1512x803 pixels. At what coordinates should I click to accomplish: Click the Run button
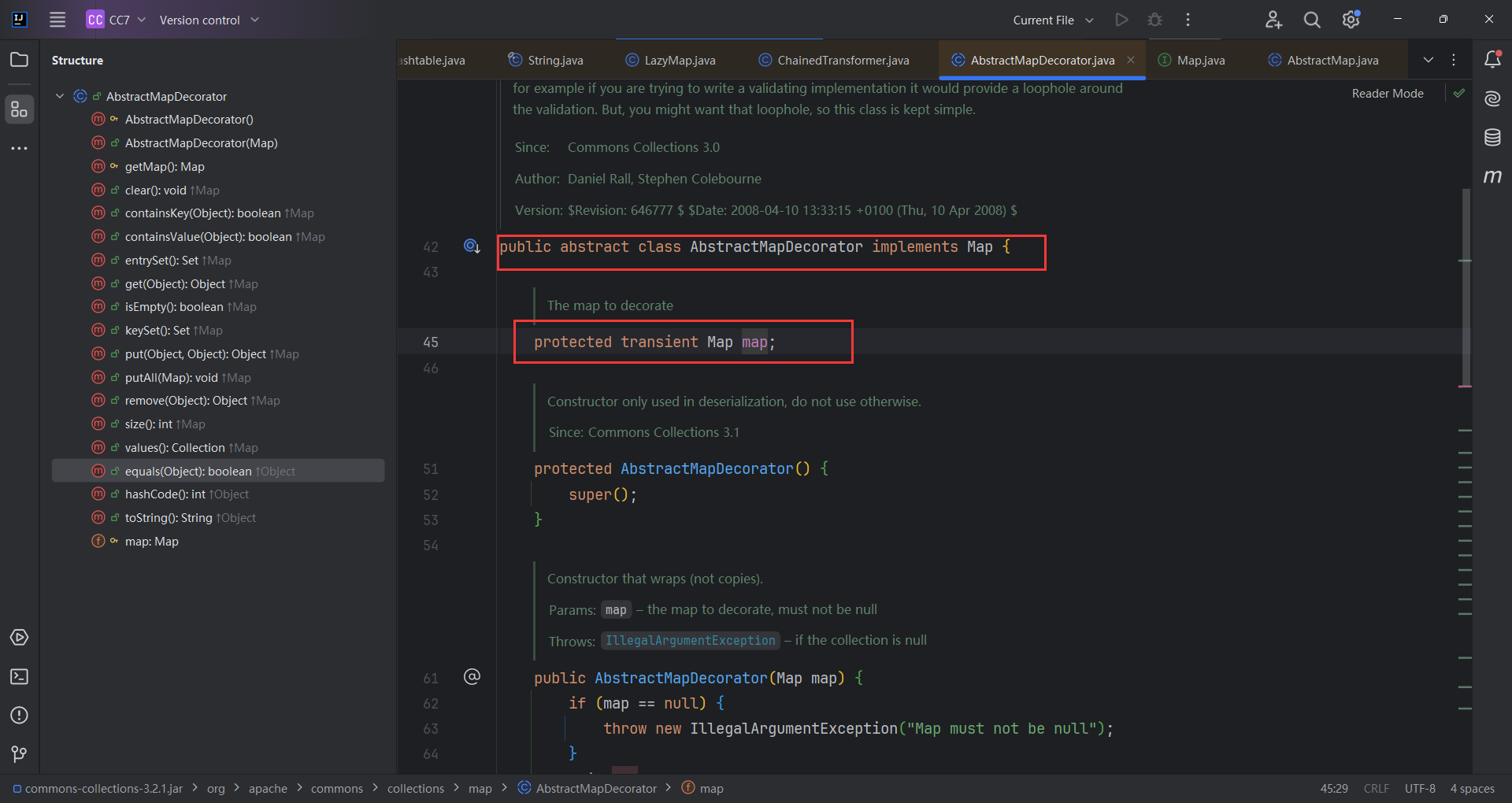click(x=1121, y=20)
